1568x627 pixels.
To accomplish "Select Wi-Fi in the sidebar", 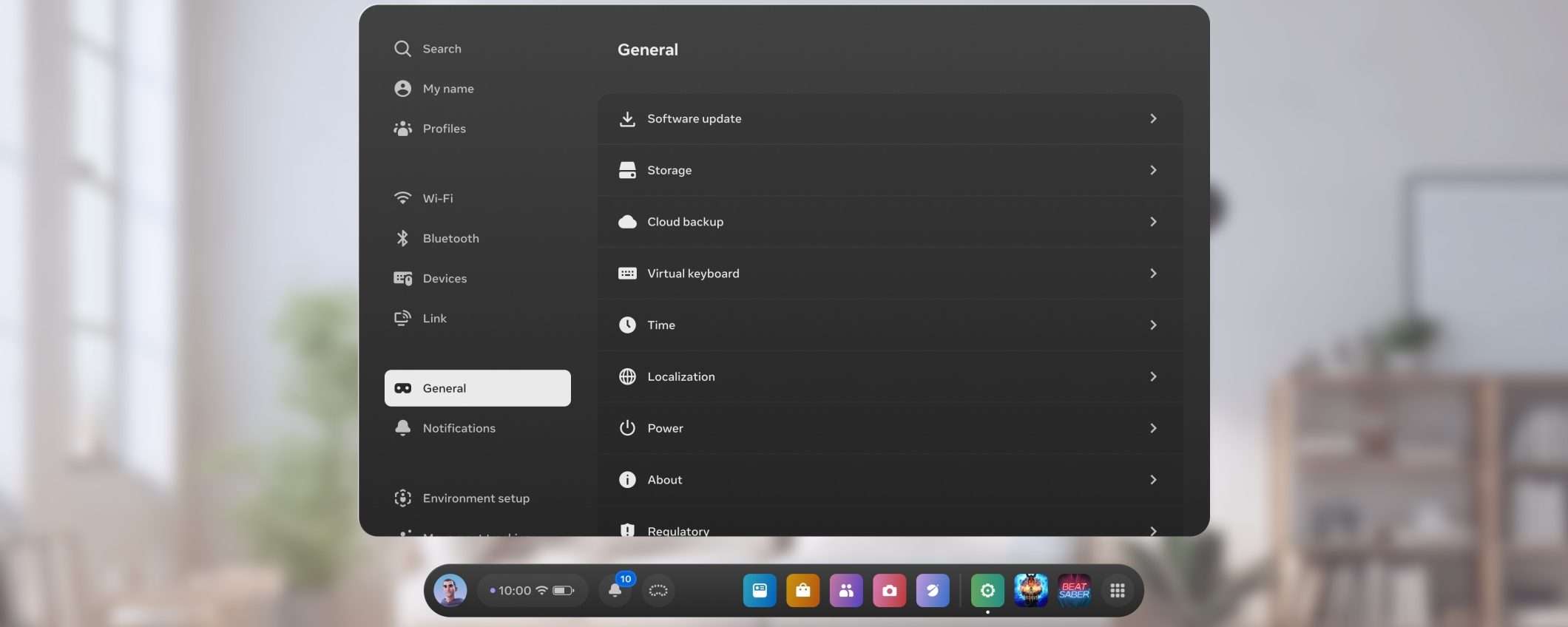I will click(x=438, y=198).
